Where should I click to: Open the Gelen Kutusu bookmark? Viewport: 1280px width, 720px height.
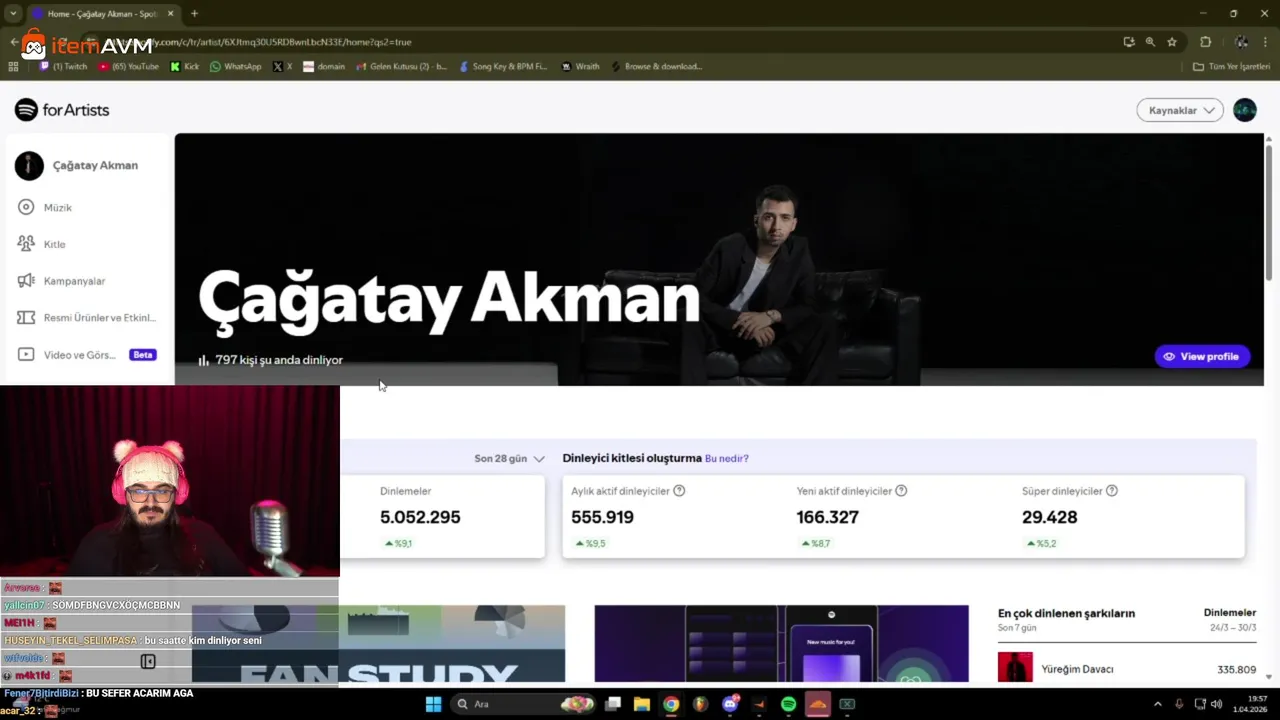click(400, 67)
